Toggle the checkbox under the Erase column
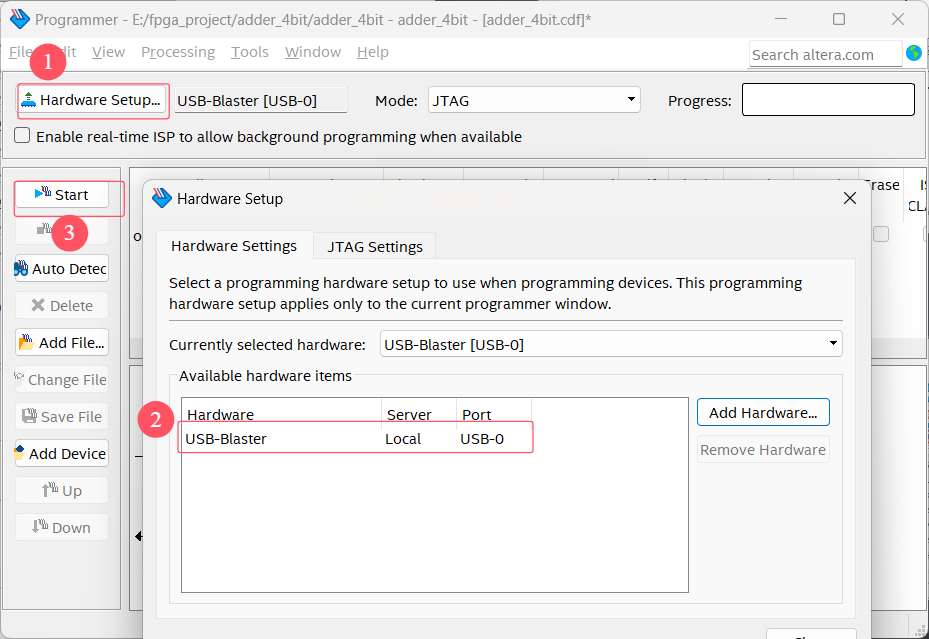The width and height of the screenshot is (929, 639). [881, 234]
